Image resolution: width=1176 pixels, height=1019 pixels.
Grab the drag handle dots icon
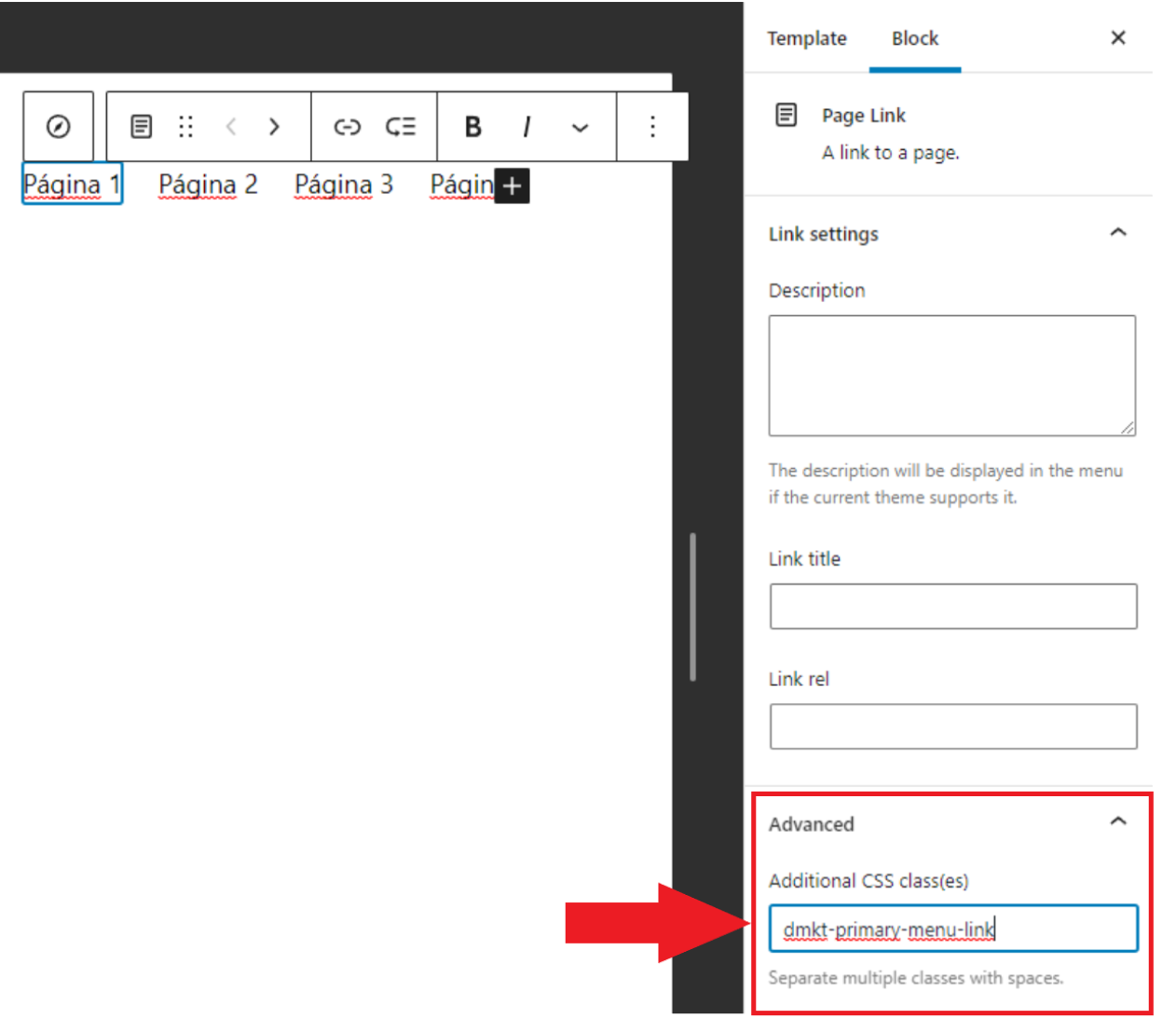click(185, 126)
